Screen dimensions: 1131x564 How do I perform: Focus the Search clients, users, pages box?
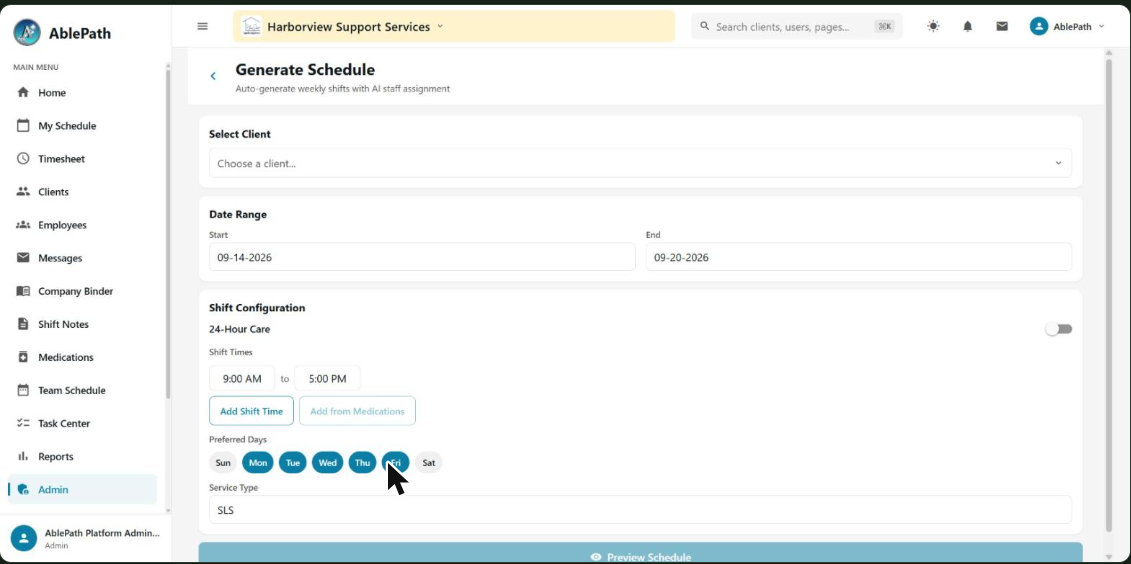point(796,27)
